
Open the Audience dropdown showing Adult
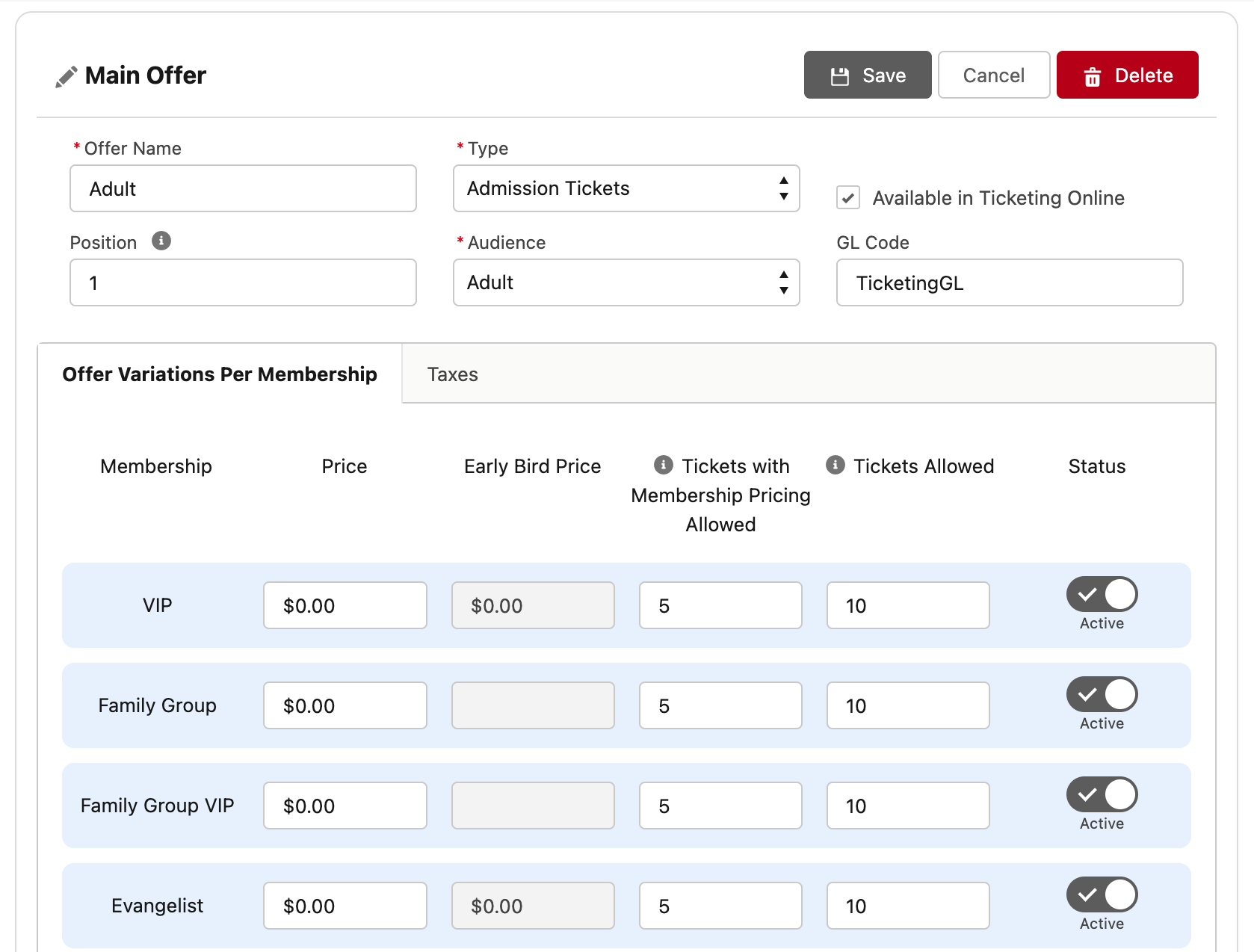click(626, 282)
